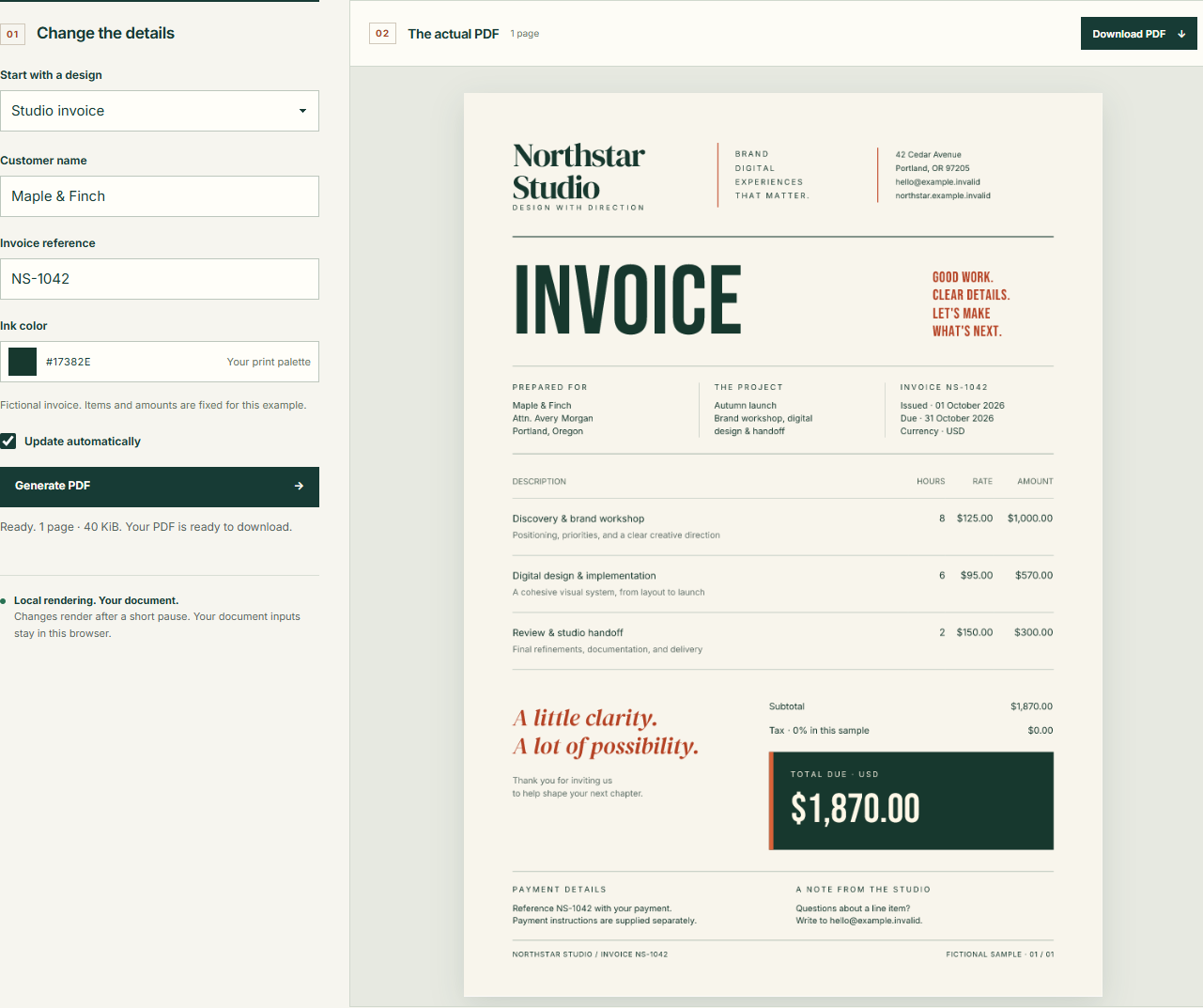Click the Customer name field Maple & Finch
This screenshot has height=1008, width=1203.
tap(160, 196)
